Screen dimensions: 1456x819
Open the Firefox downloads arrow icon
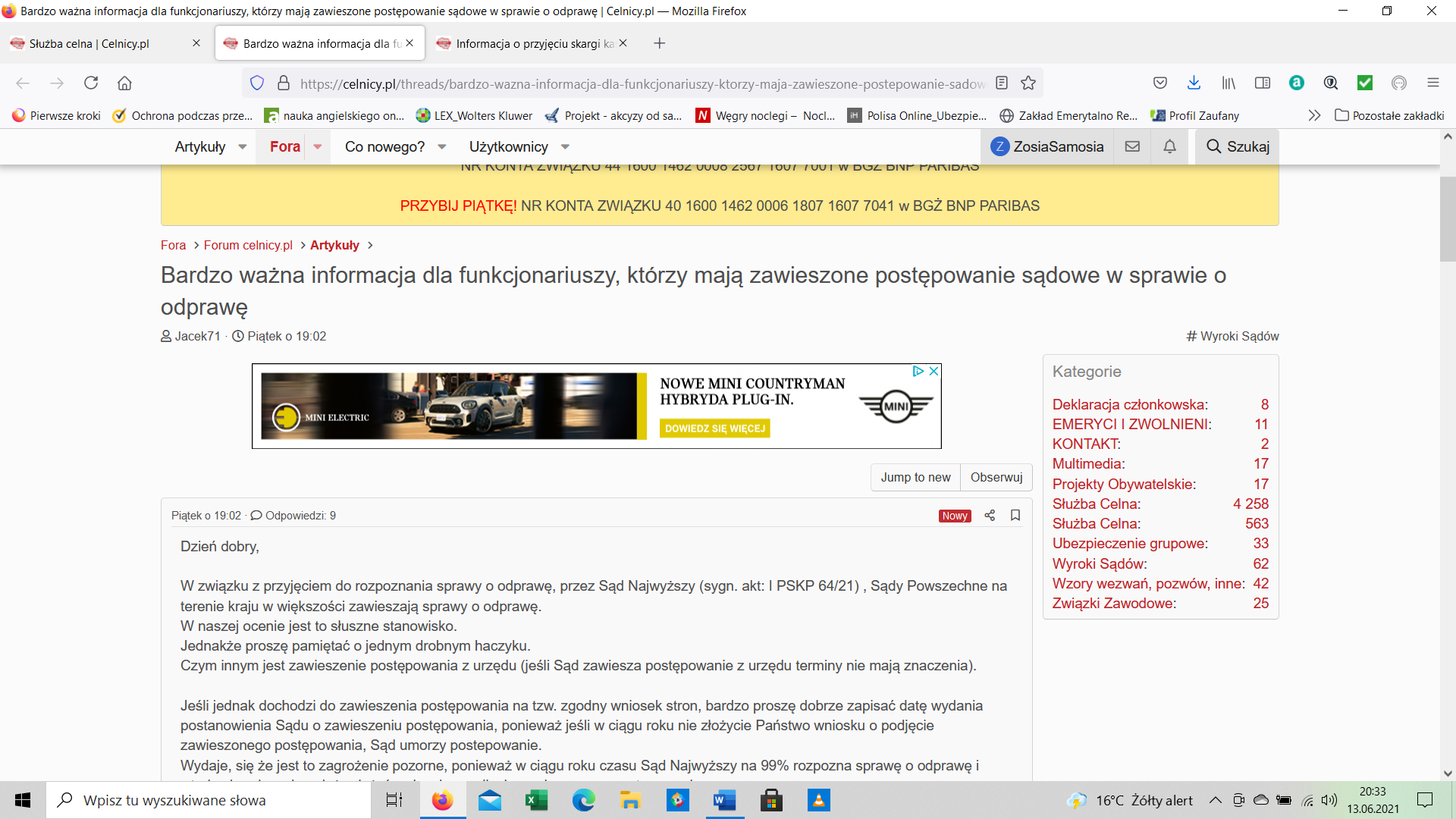tap(1194, 83)
